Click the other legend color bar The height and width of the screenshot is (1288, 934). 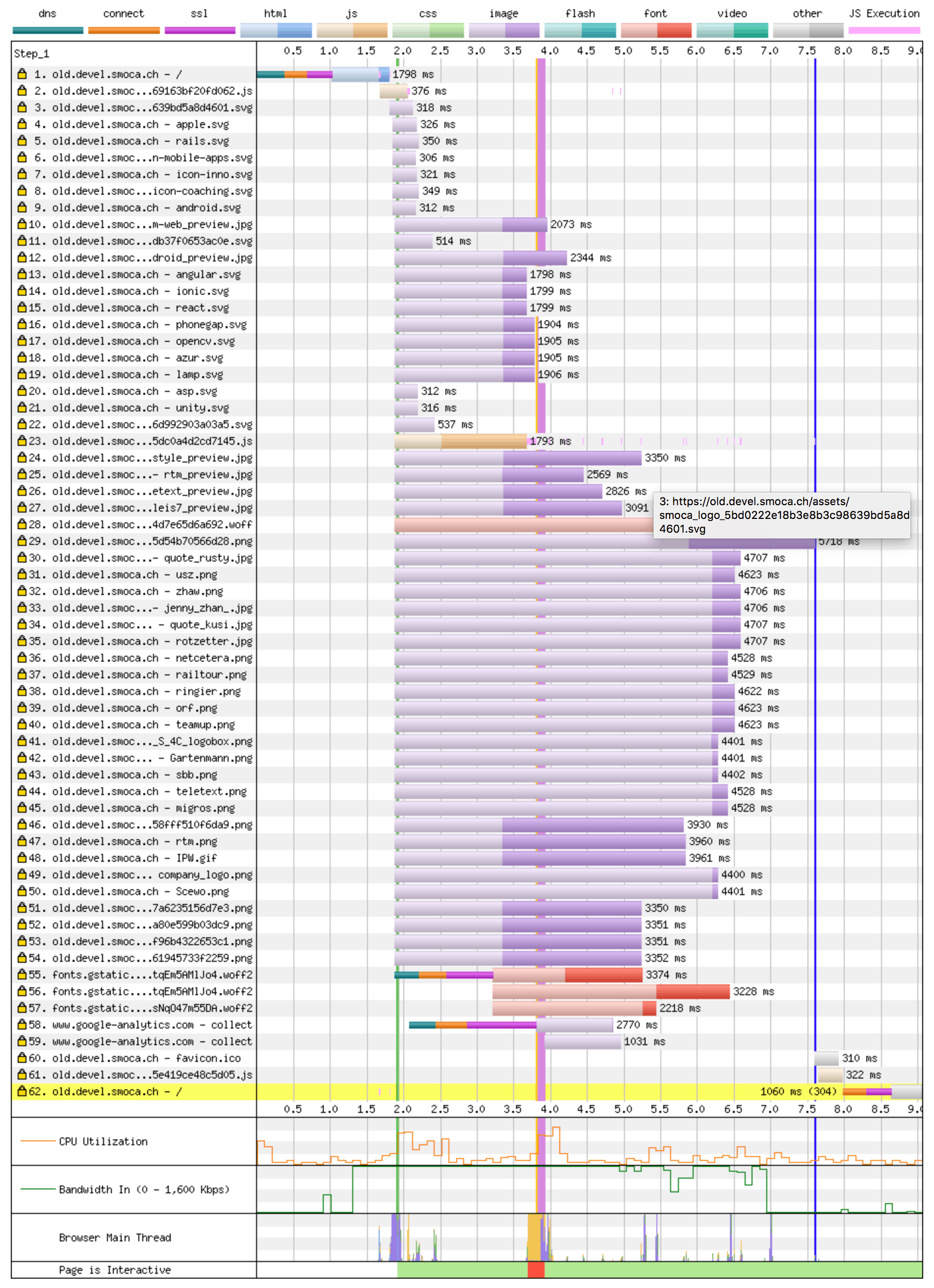pyautogui.click(x=808, y=30)
